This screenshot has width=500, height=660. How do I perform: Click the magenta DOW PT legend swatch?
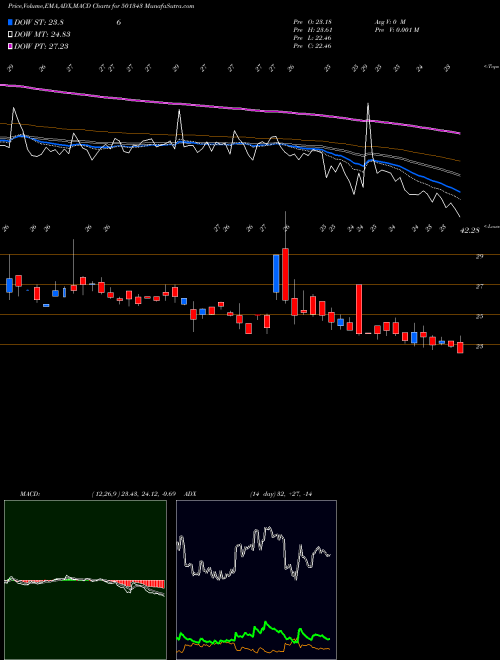tap(11, 46)
